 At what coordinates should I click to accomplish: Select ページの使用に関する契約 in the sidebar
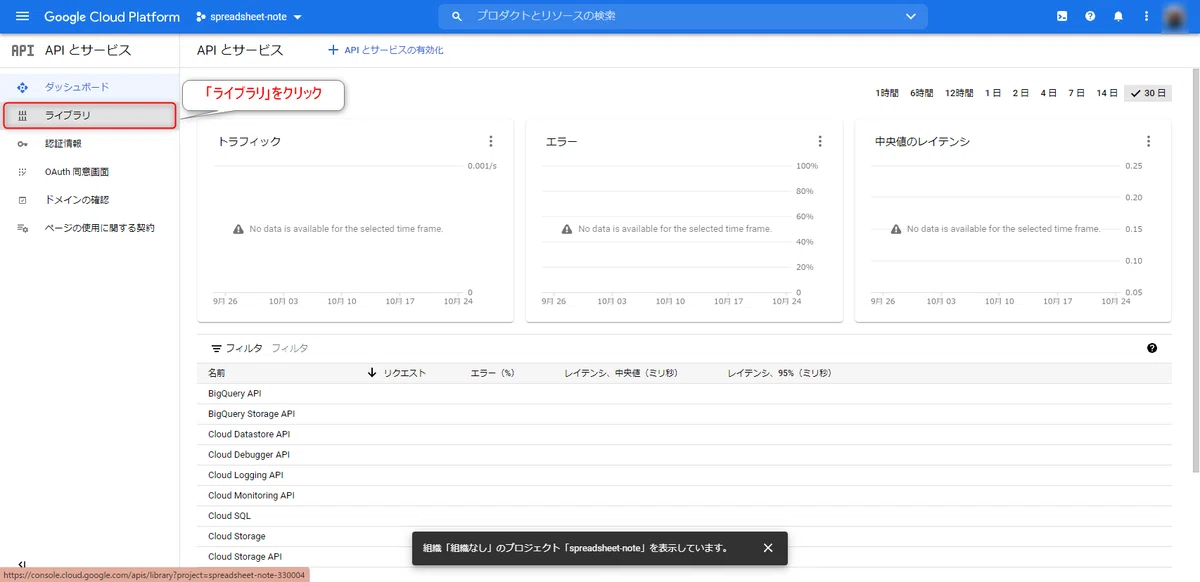pos(90,228)
